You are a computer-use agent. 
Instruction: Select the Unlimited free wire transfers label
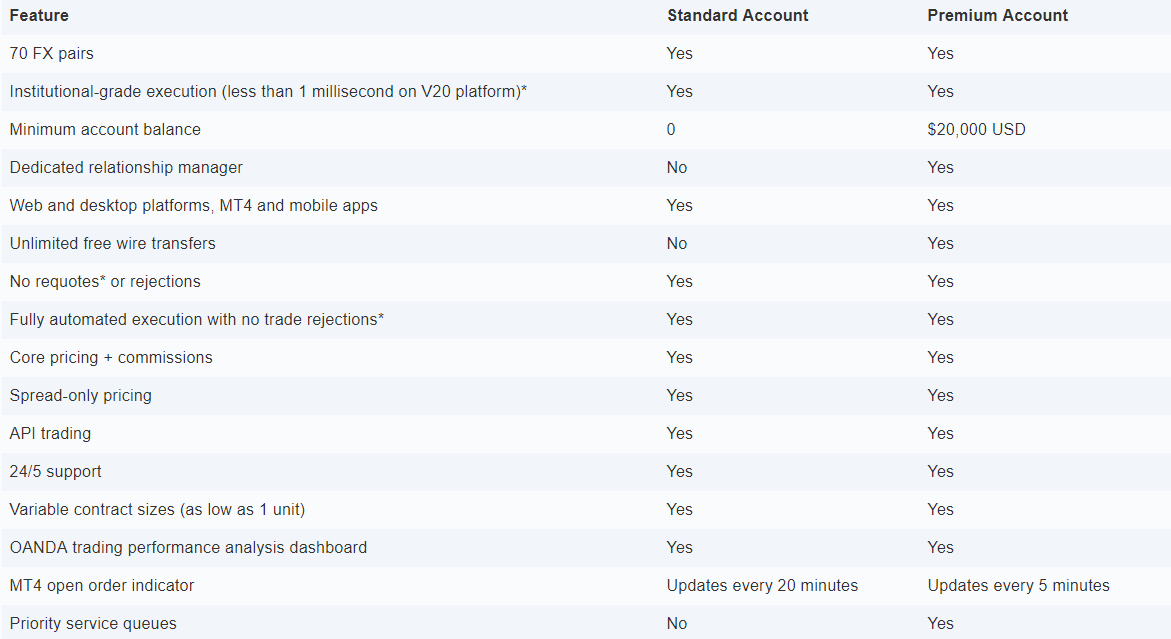[113, 244]
